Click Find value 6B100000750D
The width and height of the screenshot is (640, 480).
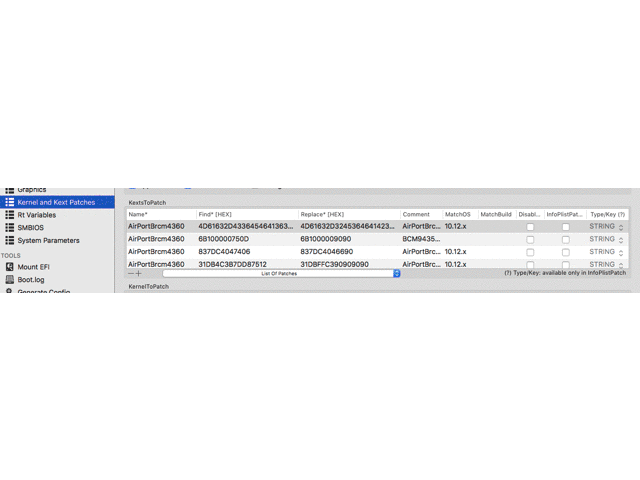pyautogui.click(x=224, y=239)
